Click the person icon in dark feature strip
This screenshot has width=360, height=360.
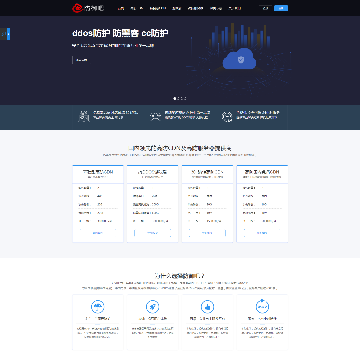[x=84, y=116]
